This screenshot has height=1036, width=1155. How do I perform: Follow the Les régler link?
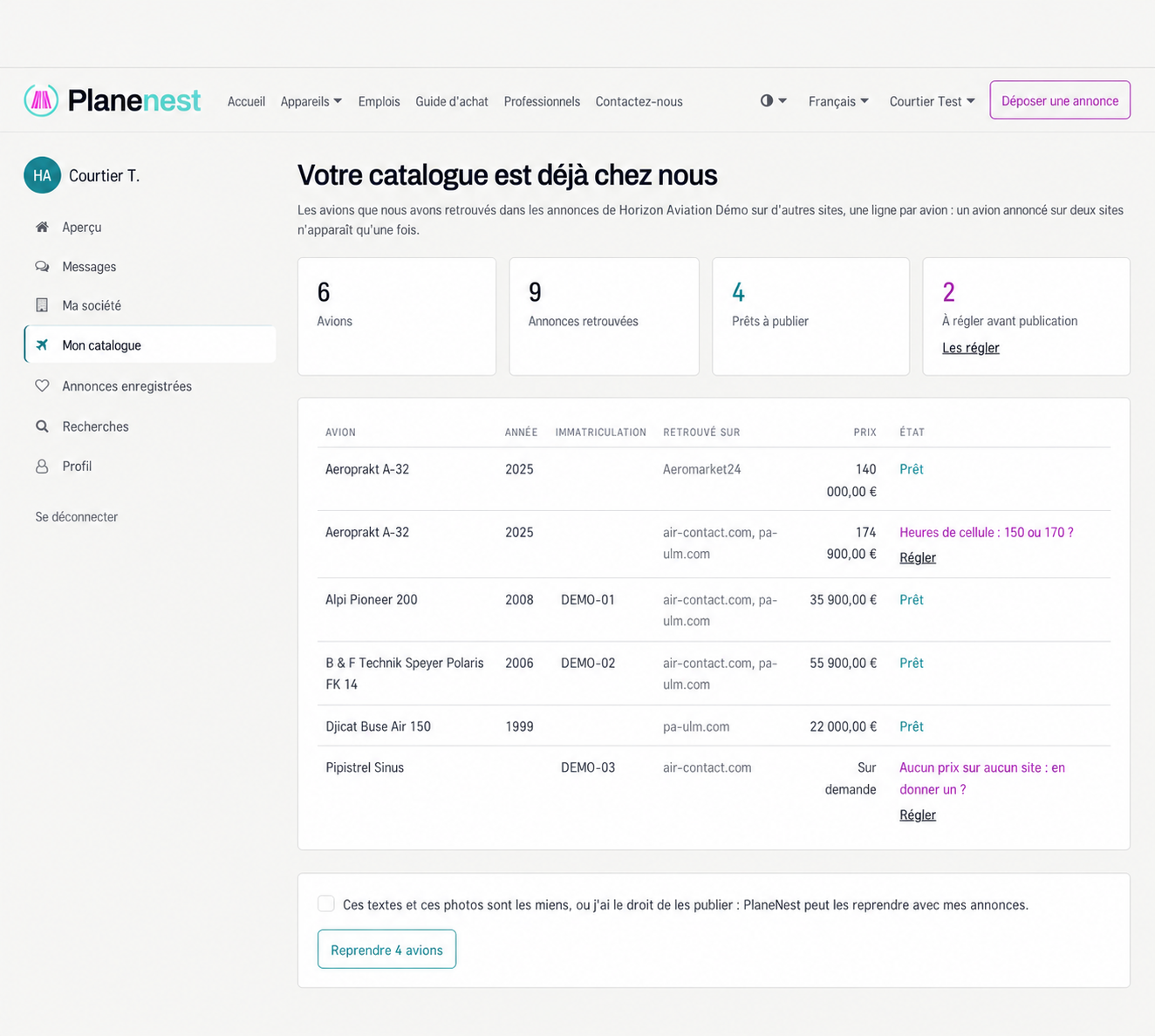(x=971, y=348)
